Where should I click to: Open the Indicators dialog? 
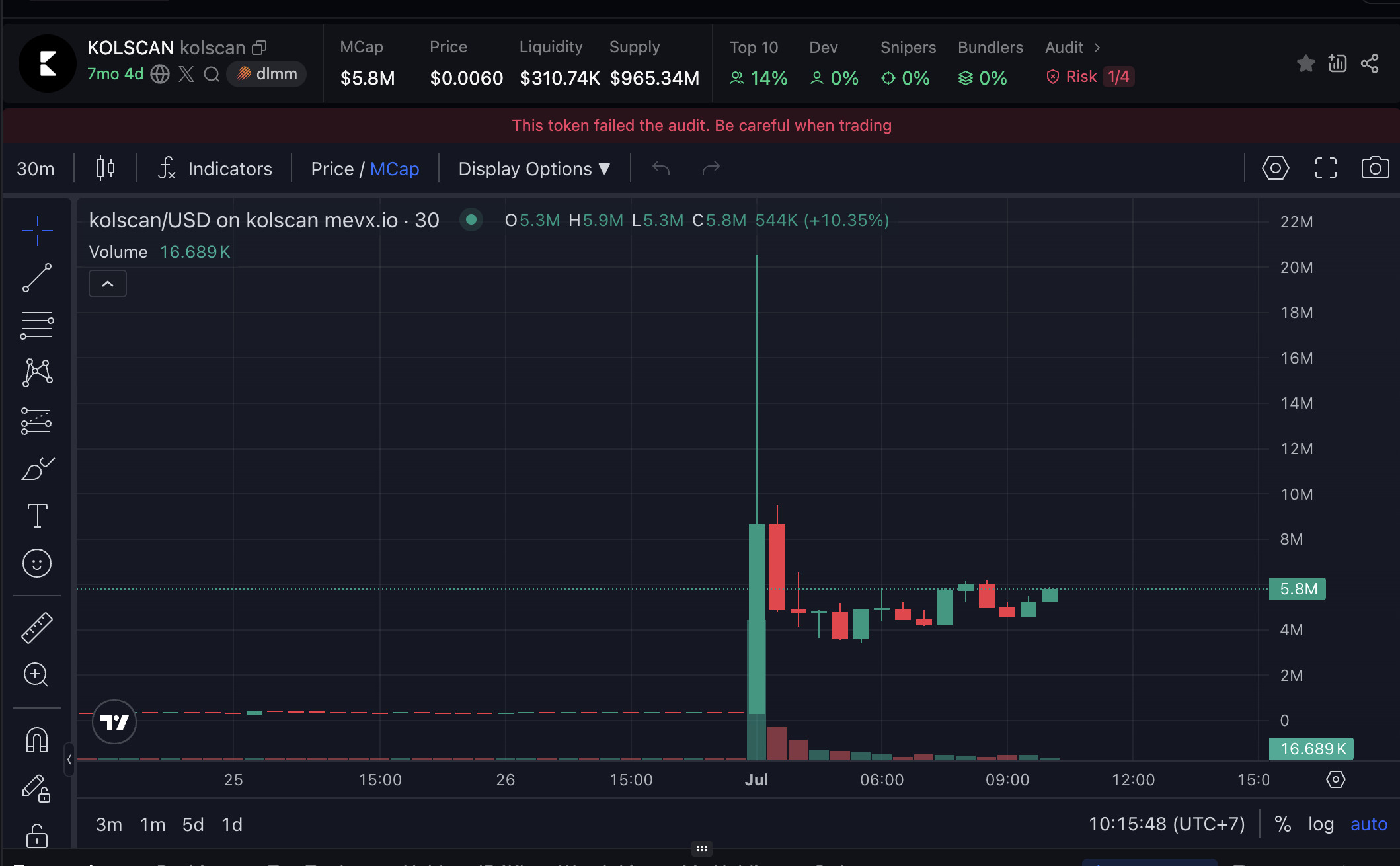pos(215,169)
